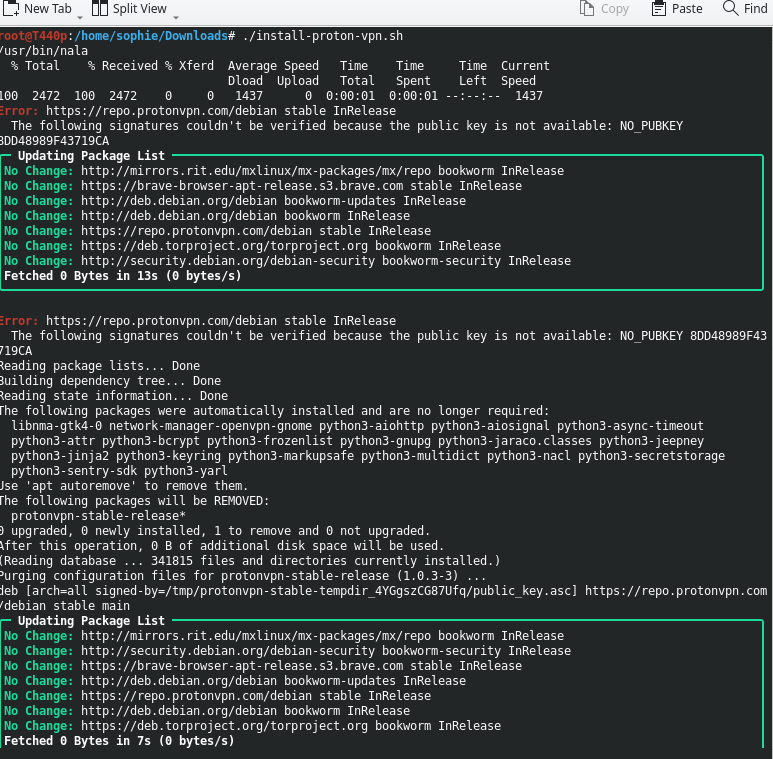
Task: Click the 'python3-keyring' package name
Action: (x=168, y=456)
